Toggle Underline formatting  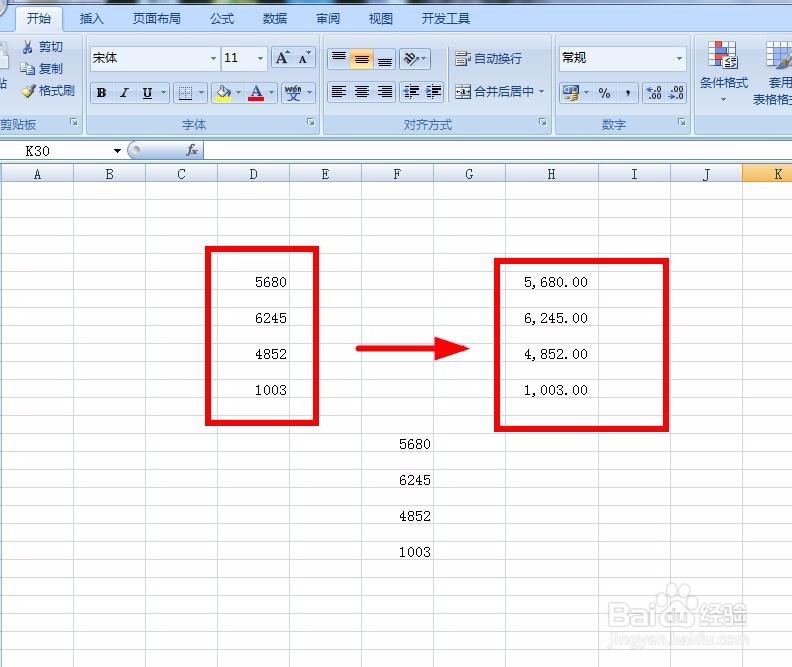(x=147, y=93)
